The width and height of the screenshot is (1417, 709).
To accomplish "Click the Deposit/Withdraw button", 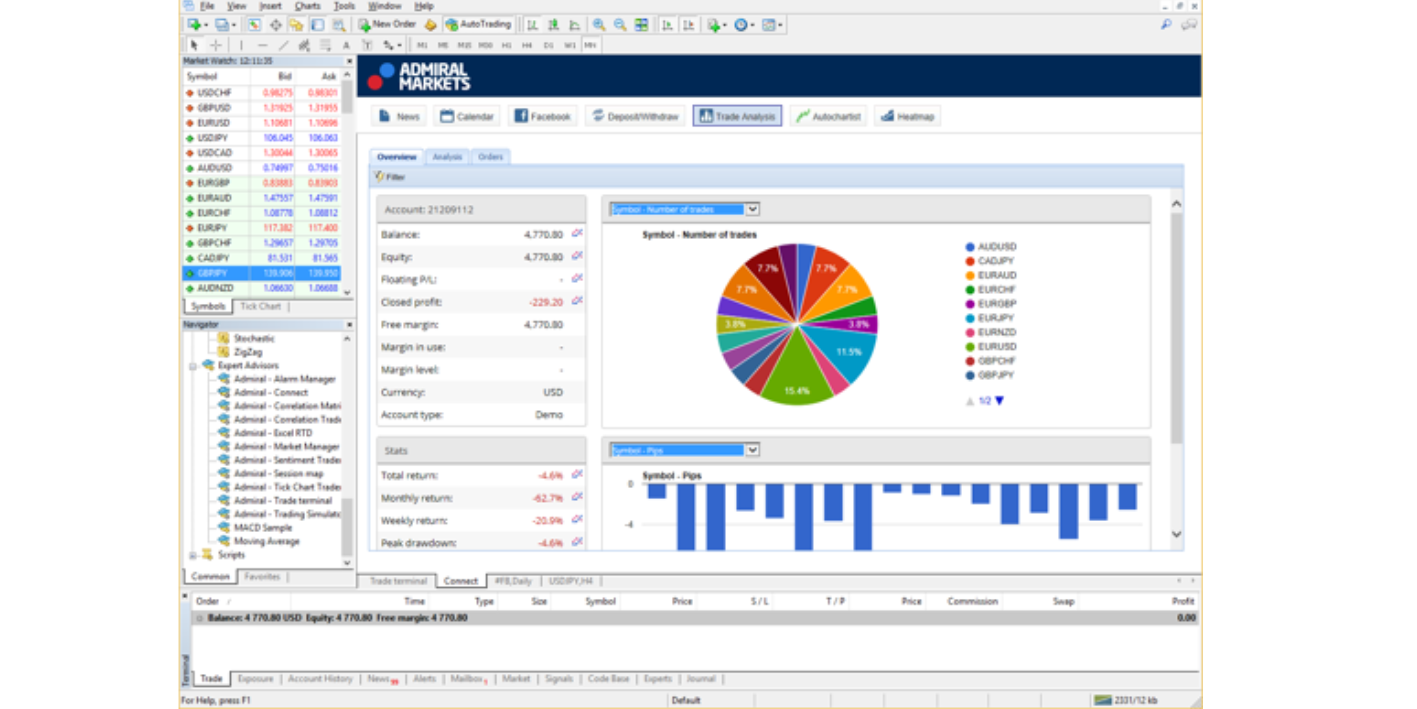I will [634, 116].
